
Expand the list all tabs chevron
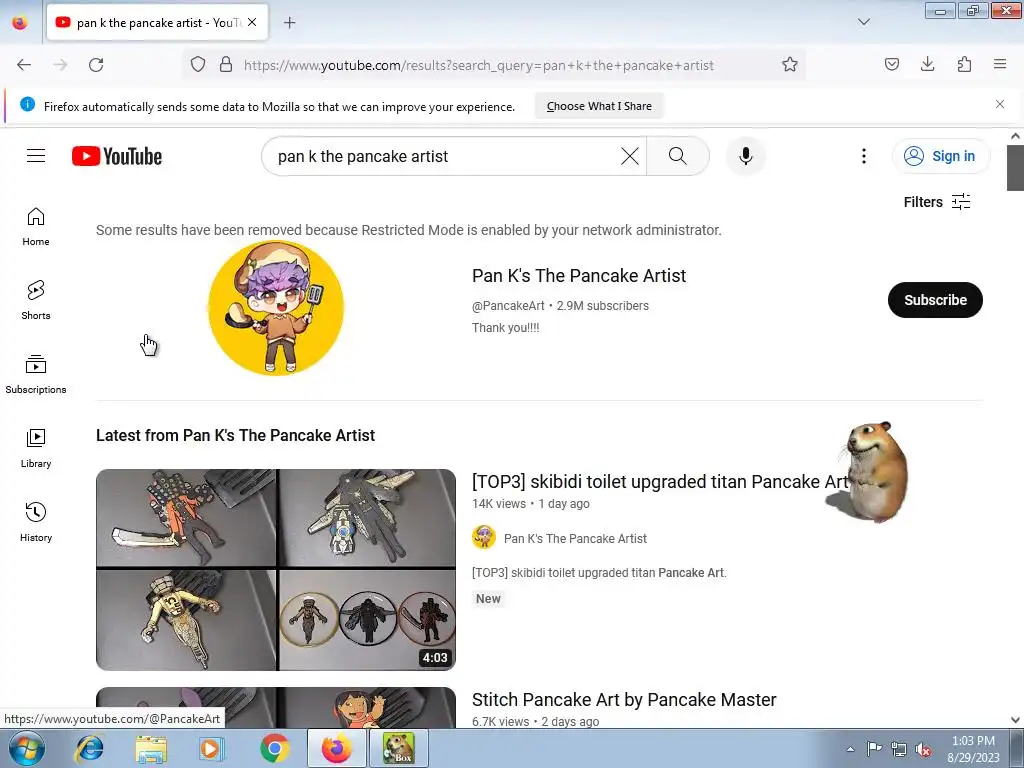click(x=863, y=22)
